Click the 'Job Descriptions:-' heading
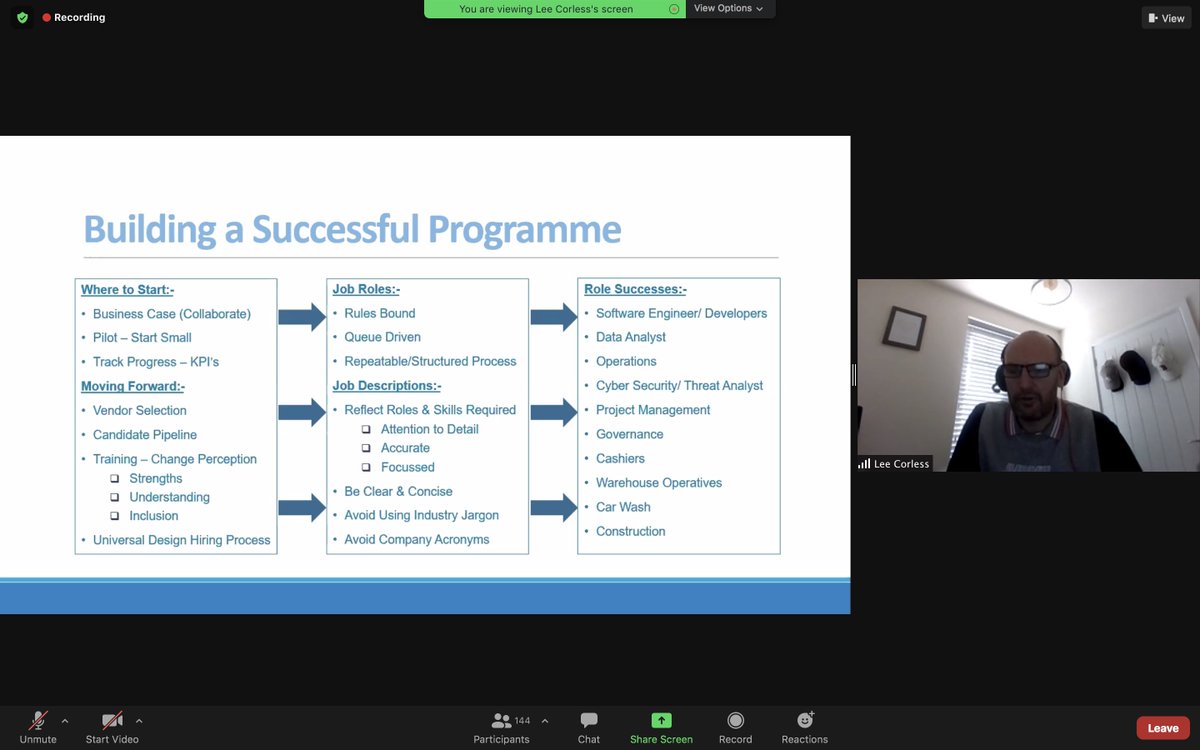 coord(387,385)
